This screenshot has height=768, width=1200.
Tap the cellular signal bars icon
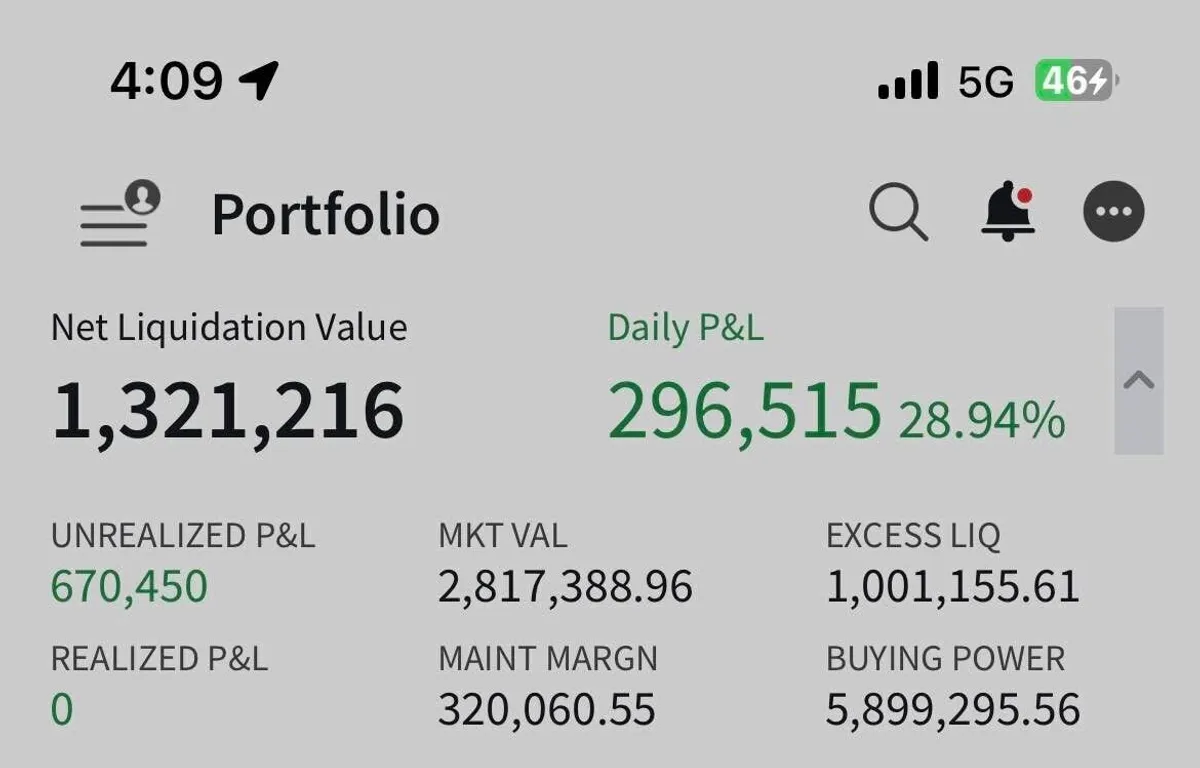click(908, 80)
